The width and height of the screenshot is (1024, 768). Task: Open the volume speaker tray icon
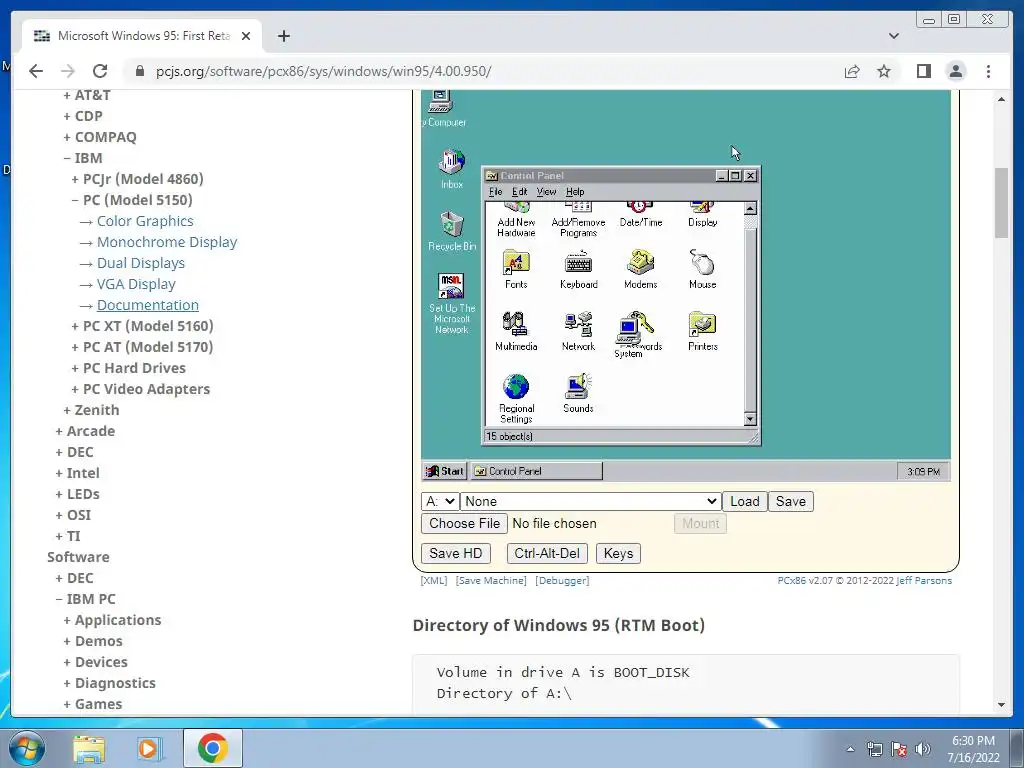923,749
